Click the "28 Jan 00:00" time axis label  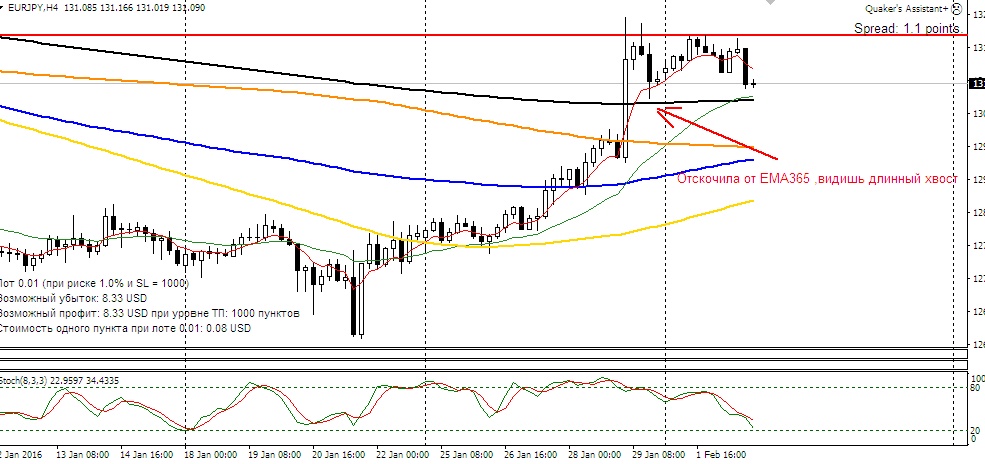pyautogui.click(x=595, y=455)
